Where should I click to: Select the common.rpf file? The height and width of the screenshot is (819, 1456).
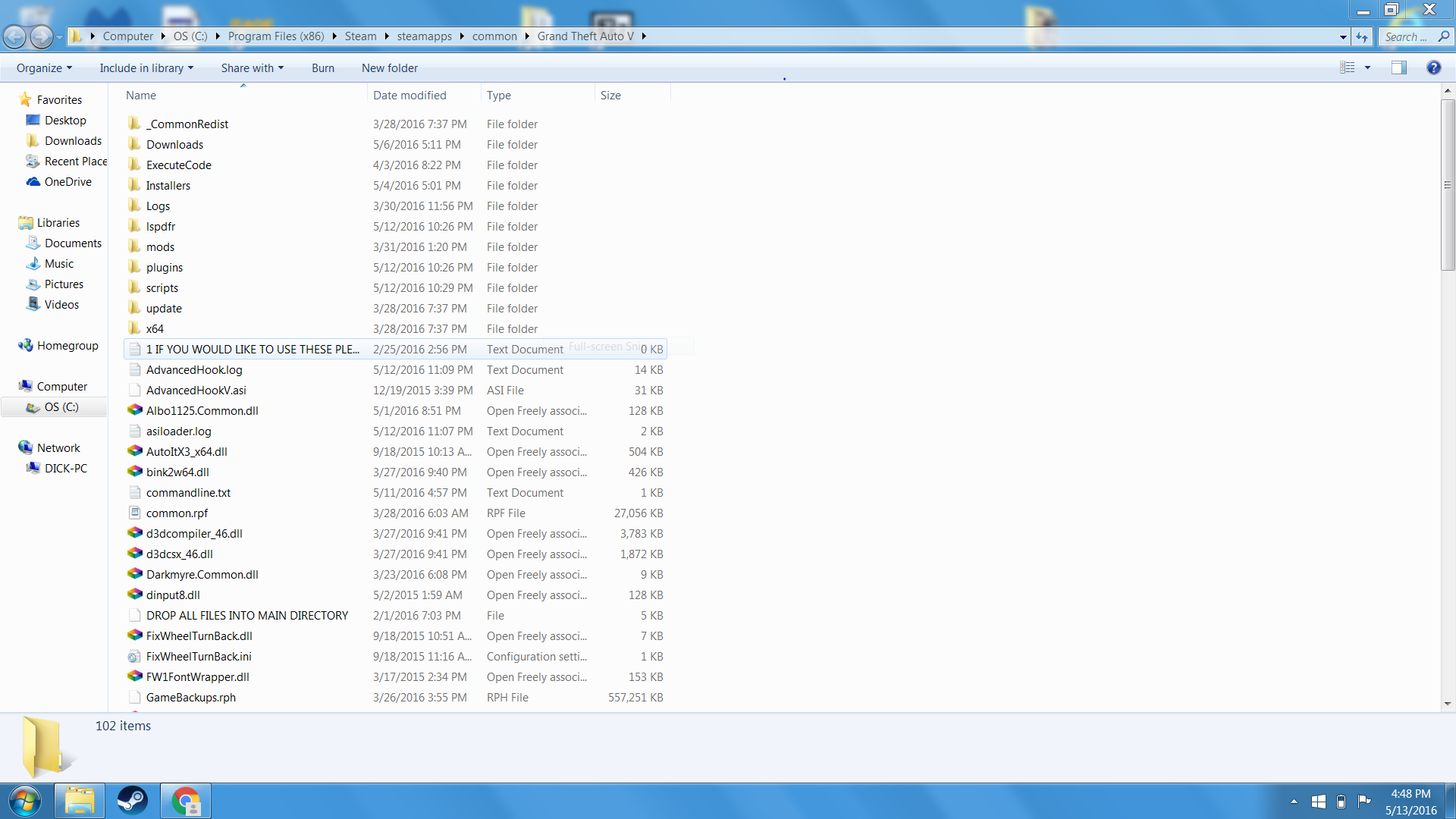177,513
